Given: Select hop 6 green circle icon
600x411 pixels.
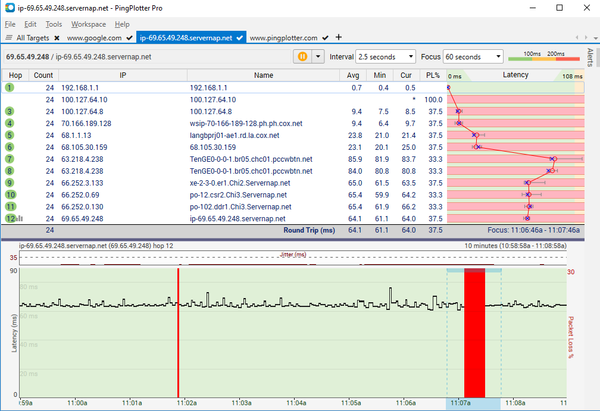Looking at the screenshot, I should tap(10, 147).
